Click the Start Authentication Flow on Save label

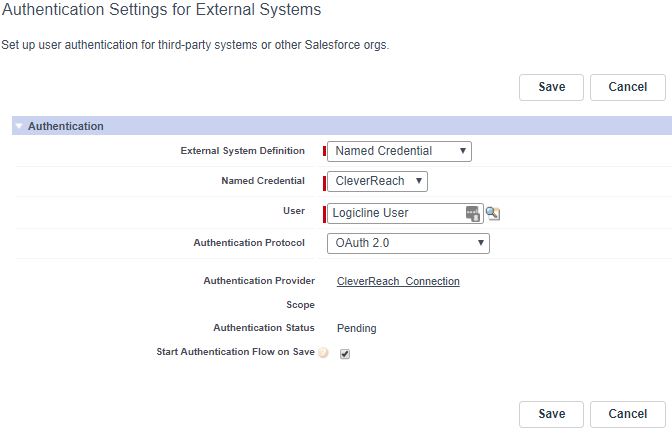click(x=235, y=352)
